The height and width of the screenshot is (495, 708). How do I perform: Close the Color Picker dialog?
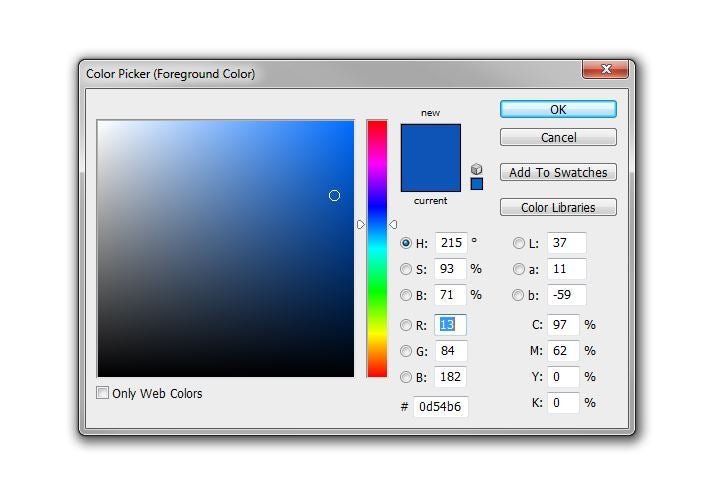pos(606,69)
